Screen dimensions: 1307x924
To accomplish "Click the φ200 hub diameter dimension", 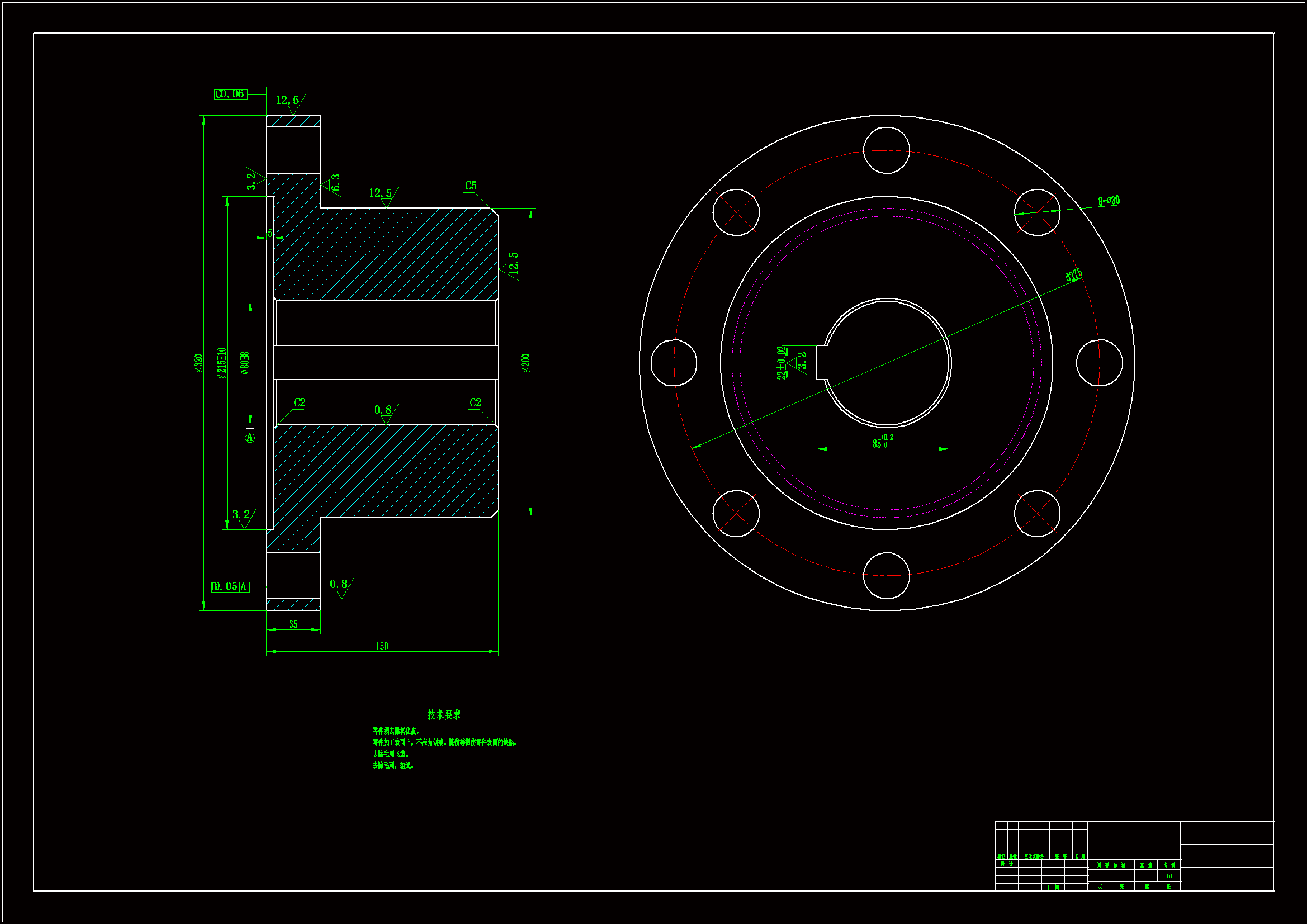I will click(525, 363).
